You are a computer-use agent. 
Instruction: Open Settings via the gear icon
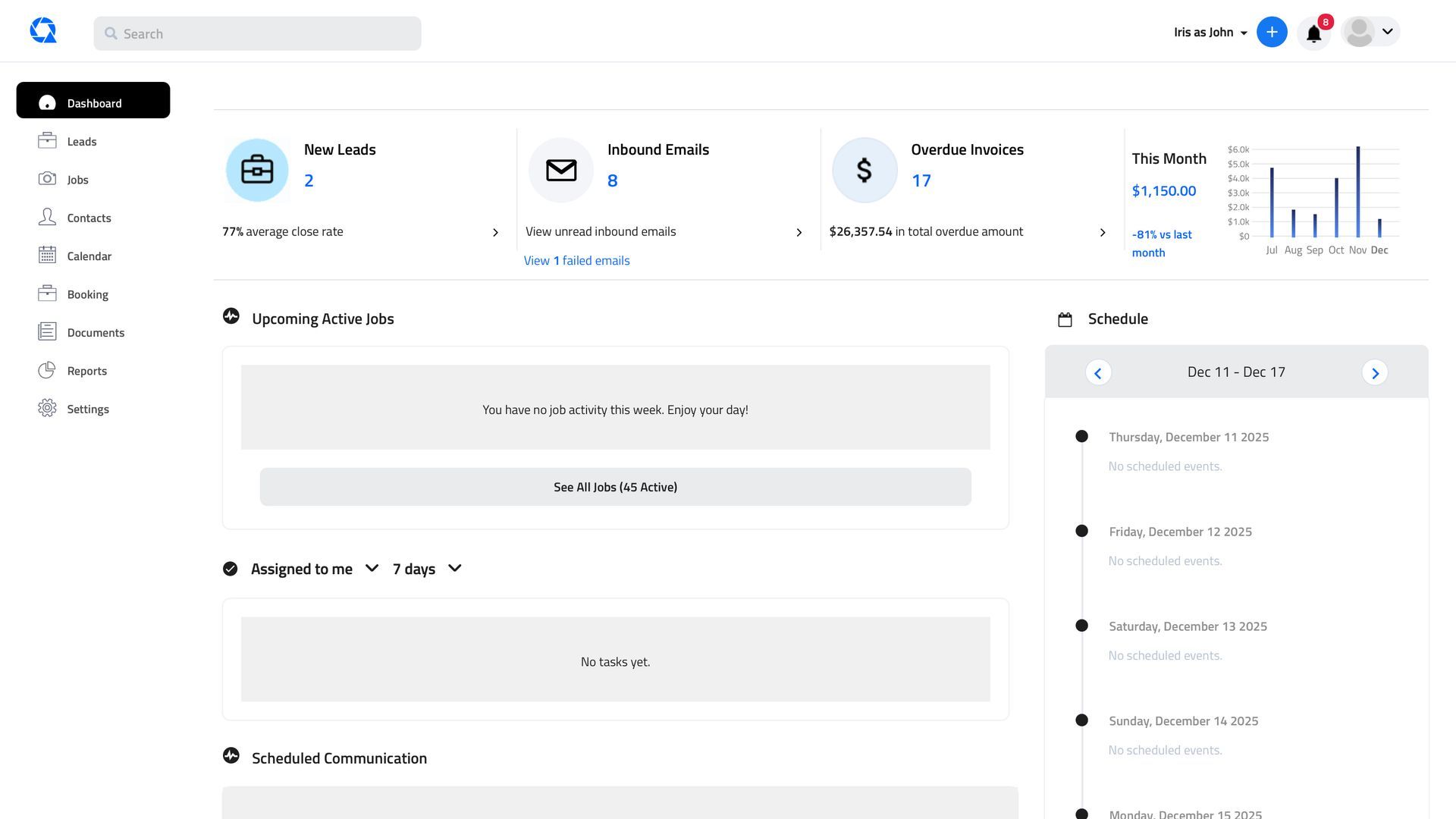[87, 409]
